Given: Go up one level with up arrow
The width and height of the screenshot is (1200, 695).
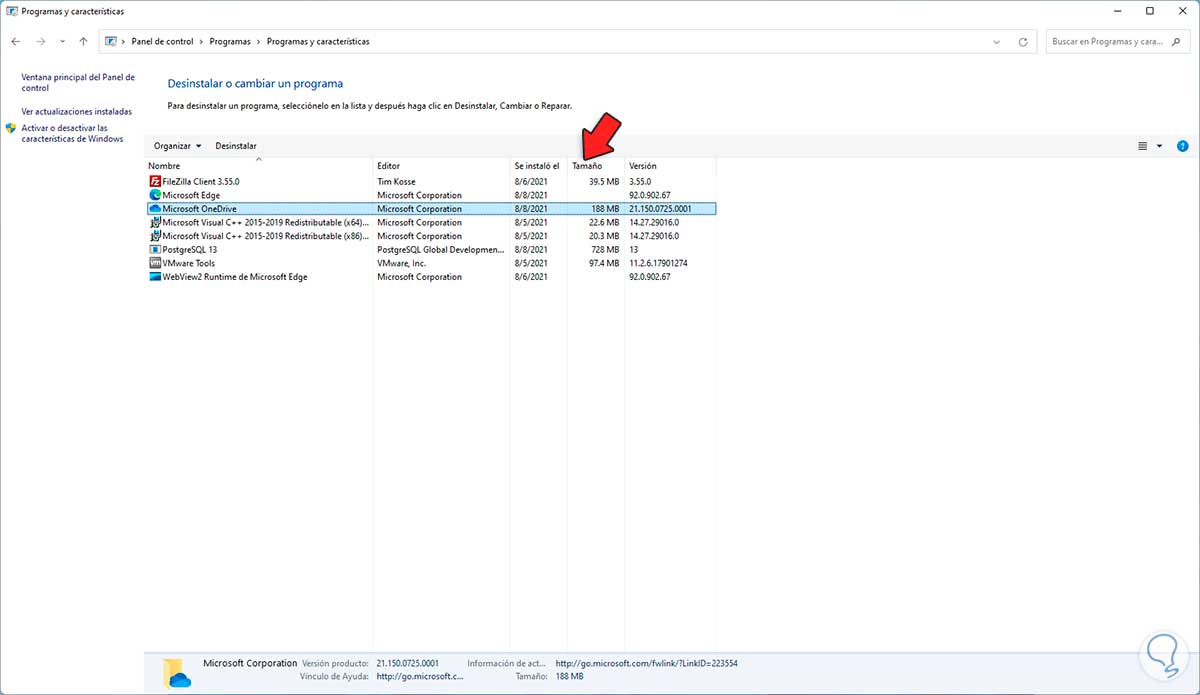Looking at the screenshot, I should [83, 42].
